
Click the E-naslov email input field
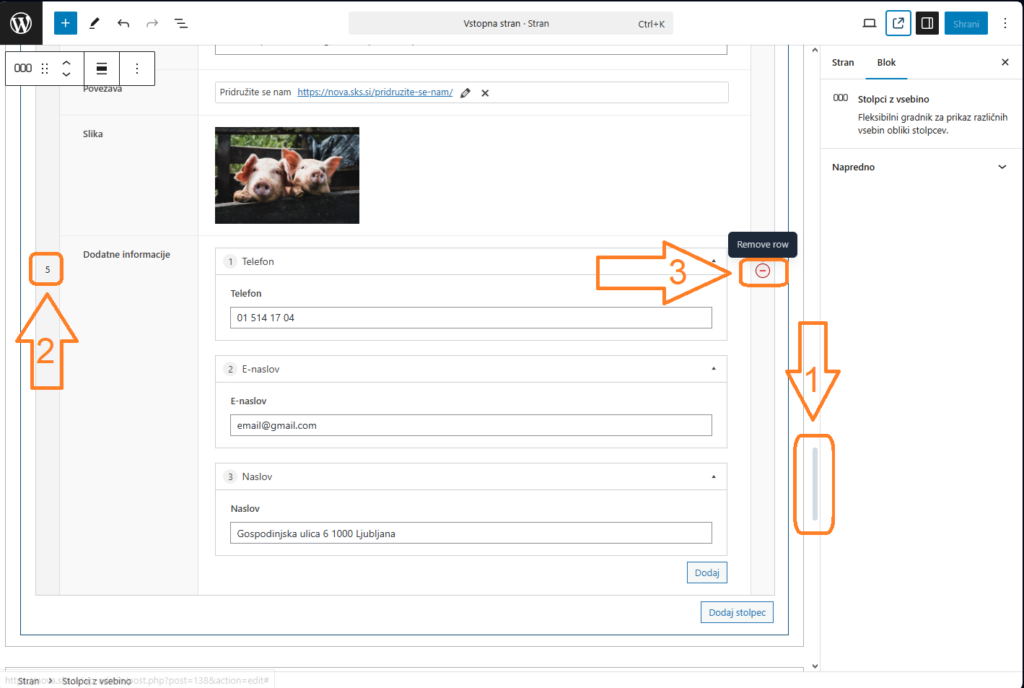pyautogui.click(x=470, y=425)
